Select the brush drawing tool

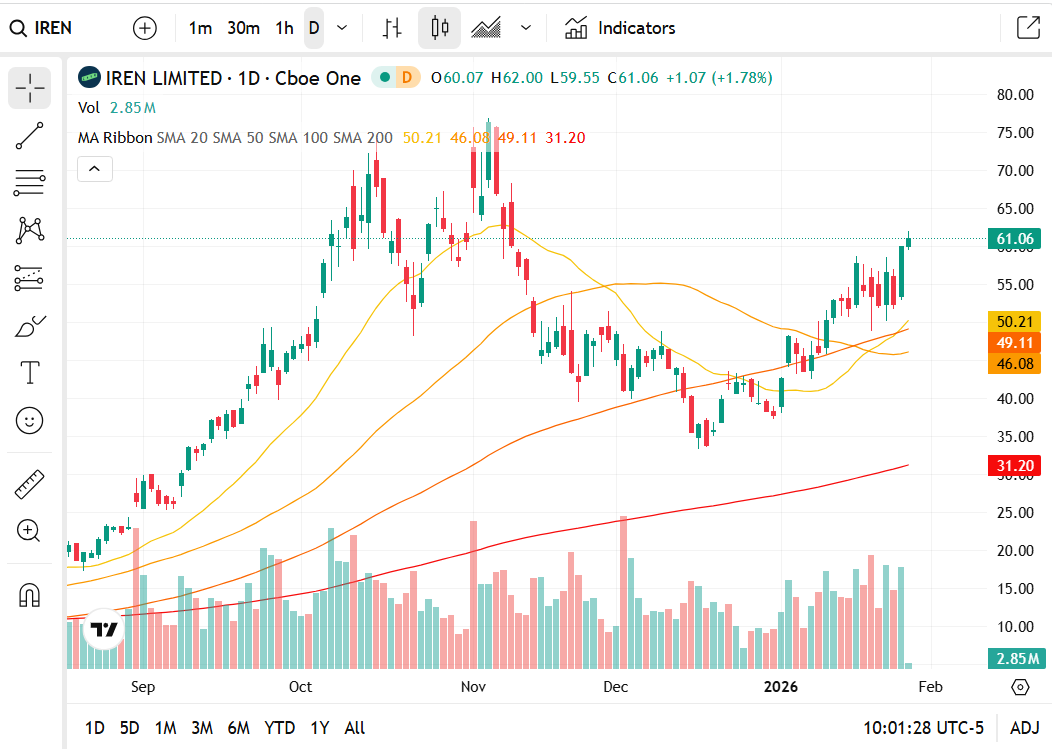(x=30, y=326)
